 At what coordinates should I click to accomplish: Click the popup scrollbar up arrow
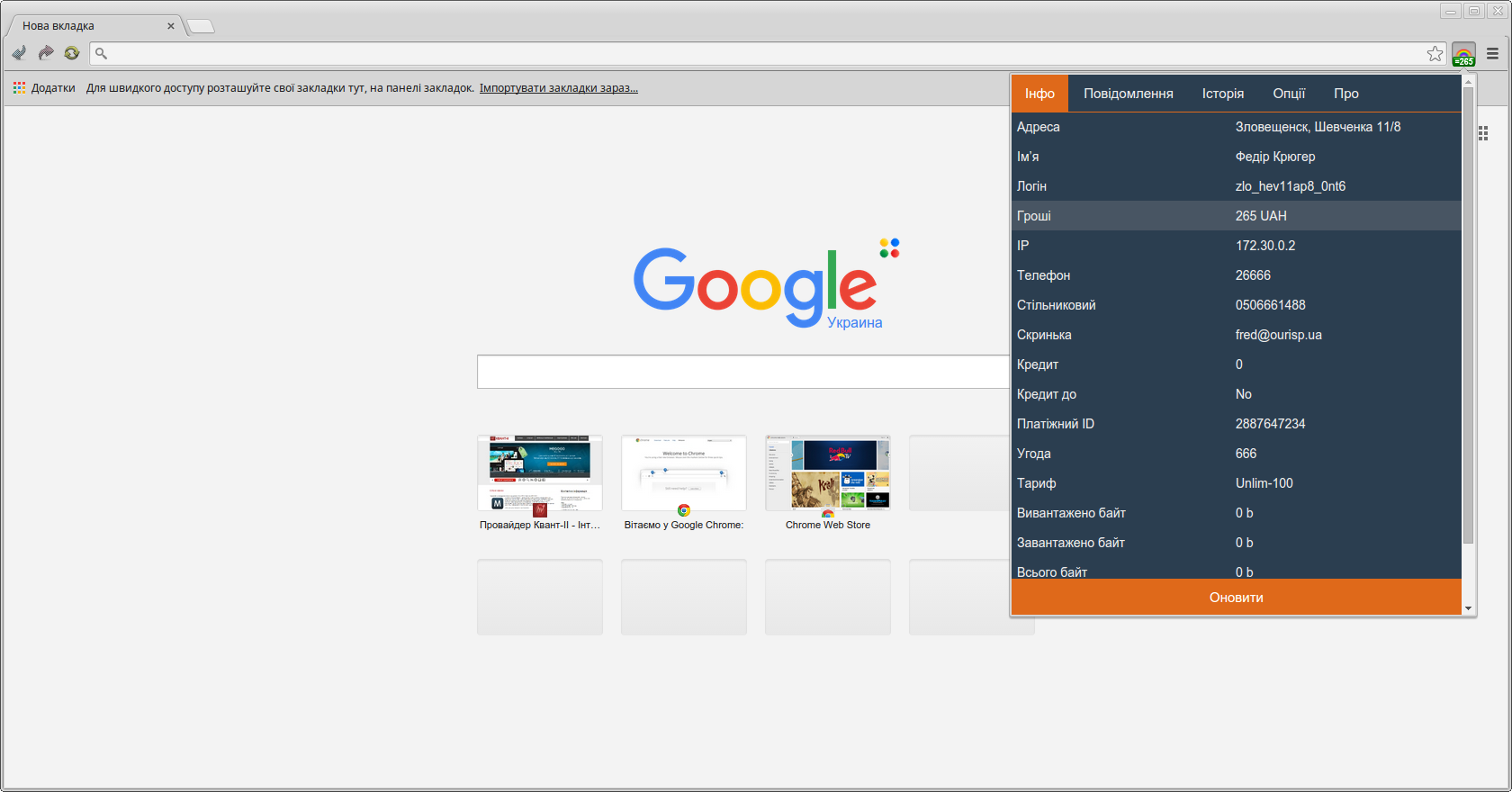click(1469, 81)
